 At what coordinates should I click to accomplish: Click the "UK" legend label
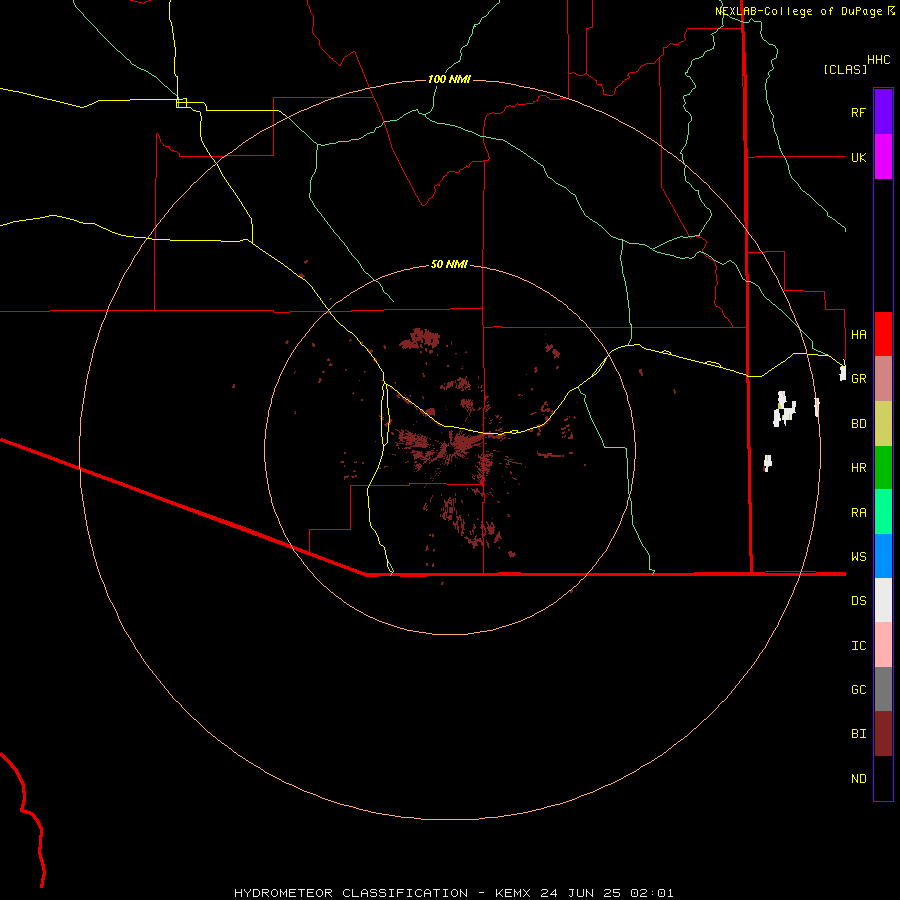(x=858, y=157)
